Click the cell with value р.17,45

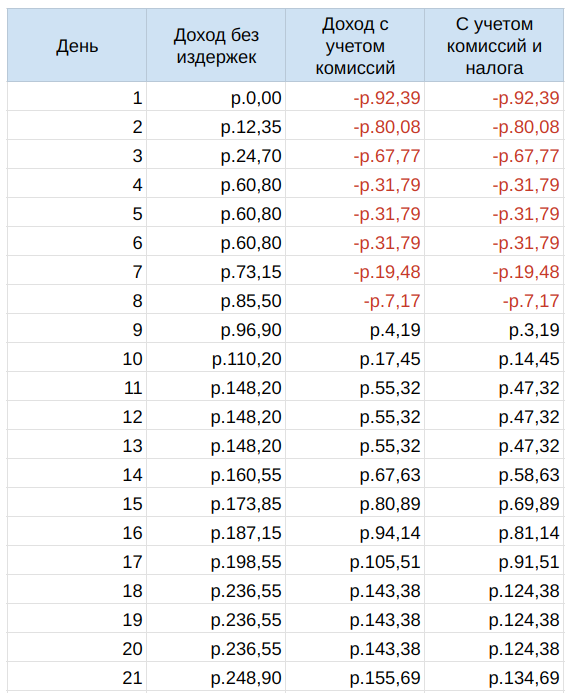[355, 358]
